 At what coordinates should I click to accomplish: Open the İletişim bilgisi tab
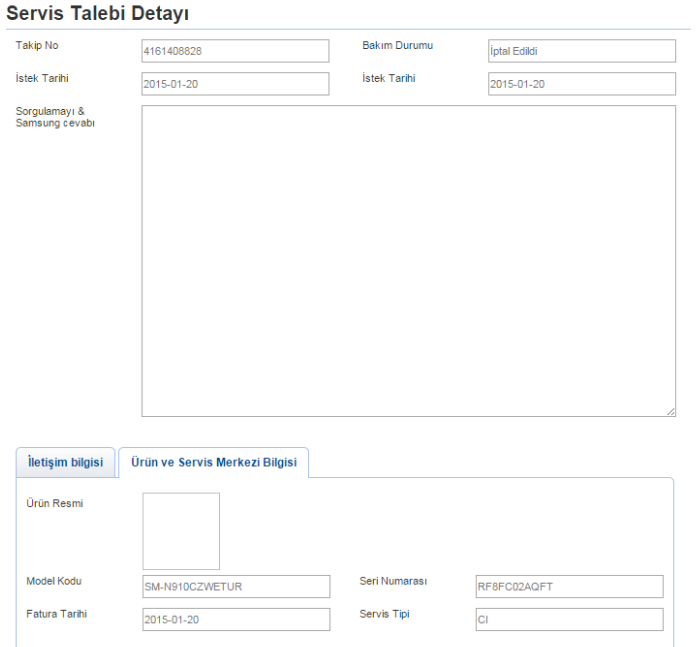(65, 462)
